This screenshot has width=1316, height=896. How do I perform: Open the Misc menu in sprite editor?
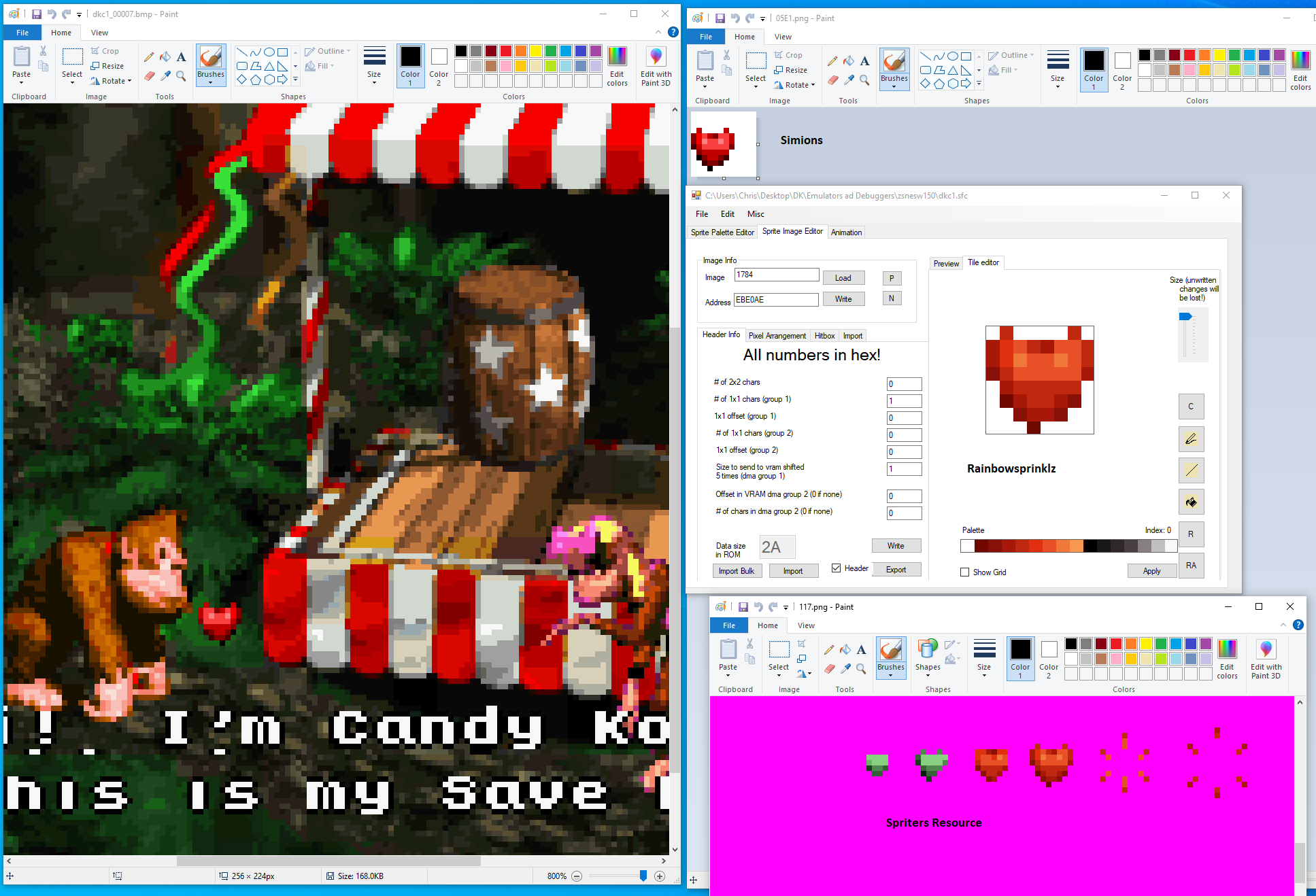[x=756, y=214]
